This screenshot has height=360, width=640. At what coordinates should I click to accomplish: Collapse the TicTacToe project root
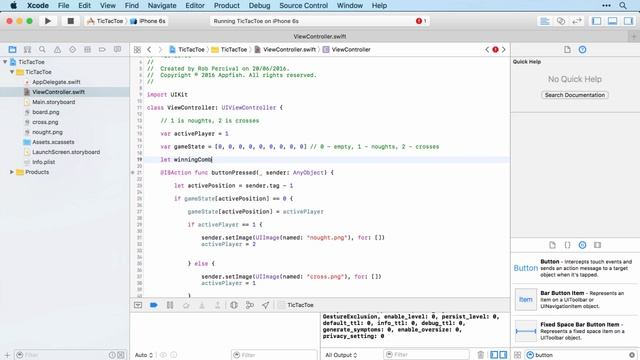tap(5, 62)
